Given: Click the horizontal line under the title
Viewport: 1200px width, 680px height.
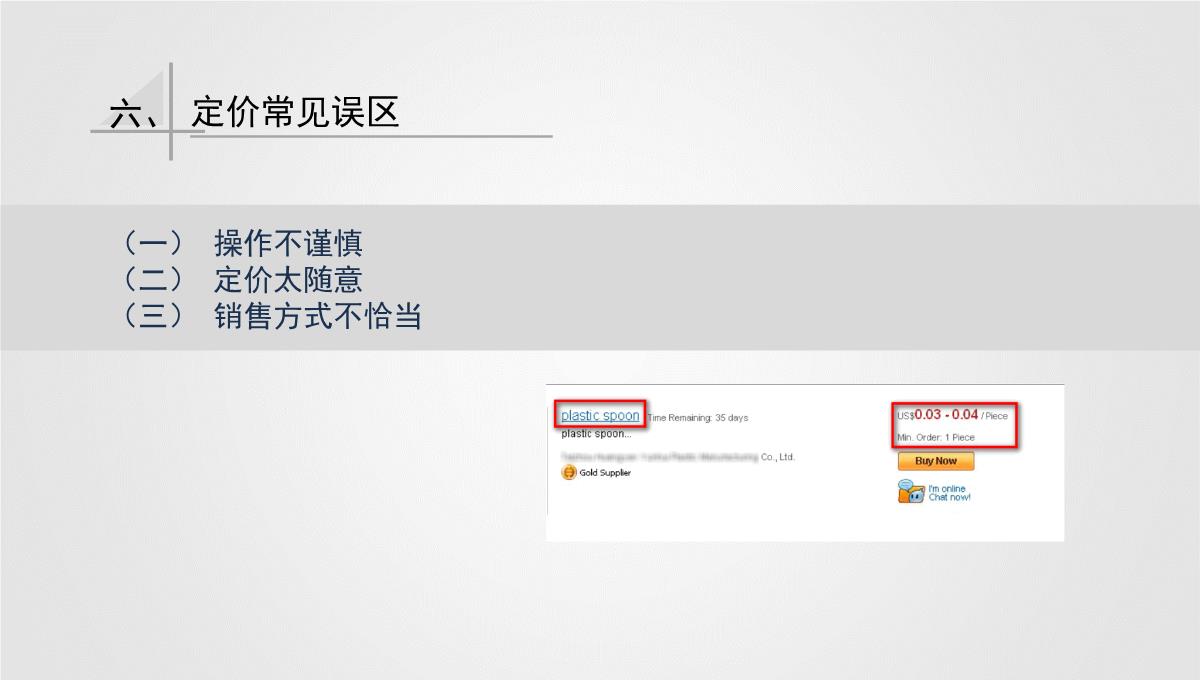Looking at the screenshot, I should point(400,136).
